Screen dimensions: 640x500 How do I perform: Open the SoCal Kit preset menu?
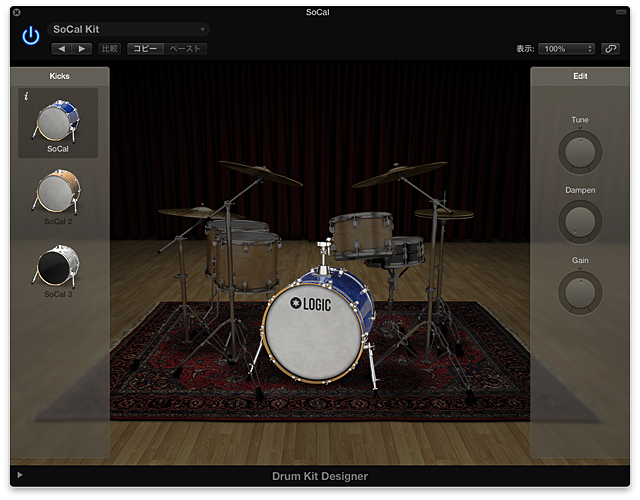coord(128,30)
